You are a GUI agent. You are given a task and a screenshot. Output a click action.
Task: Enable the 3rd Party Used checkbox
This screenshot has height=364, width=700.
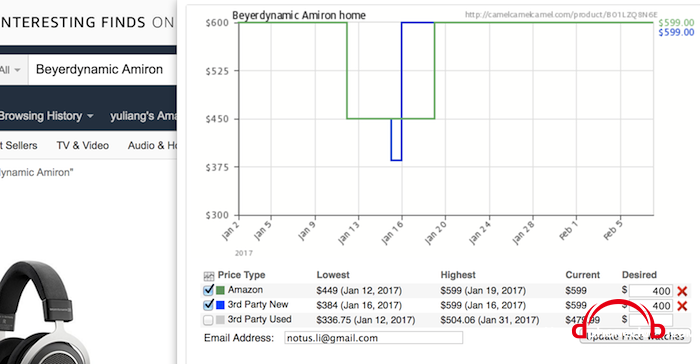208,320
